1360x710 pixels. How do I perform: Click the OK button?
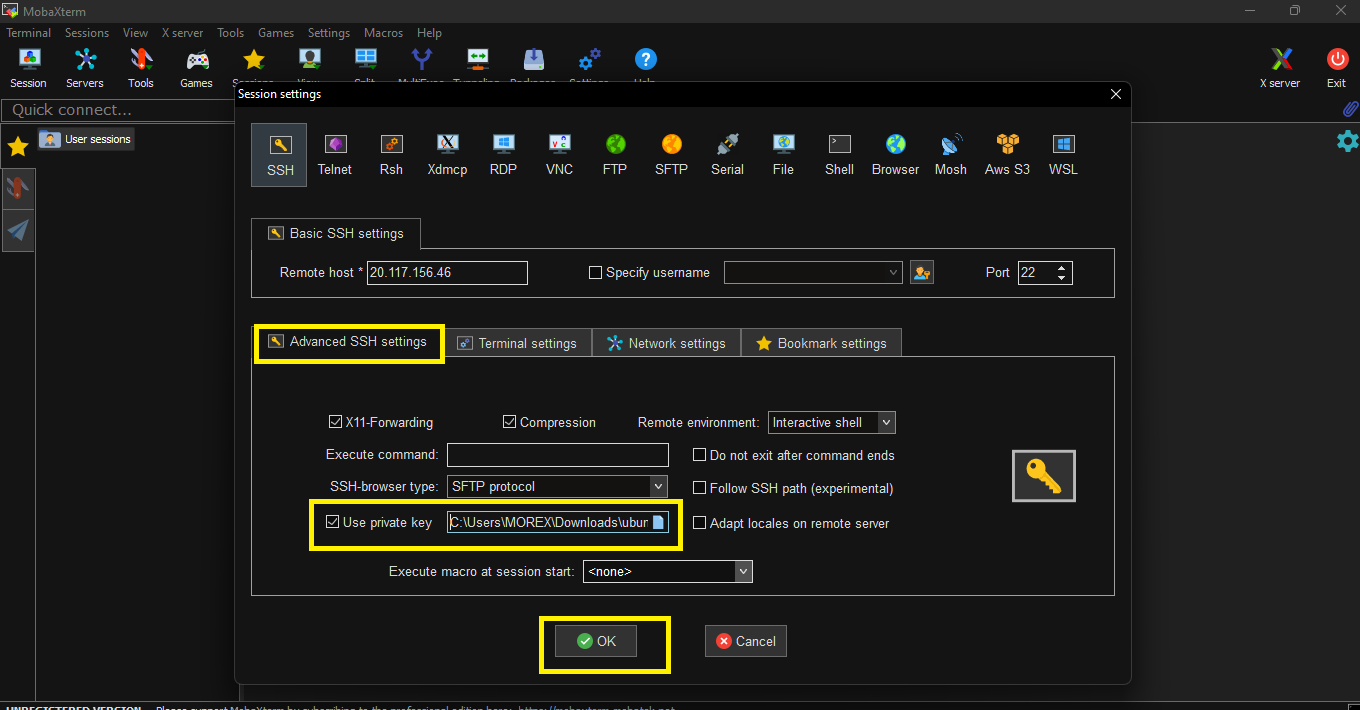[596, 641]
